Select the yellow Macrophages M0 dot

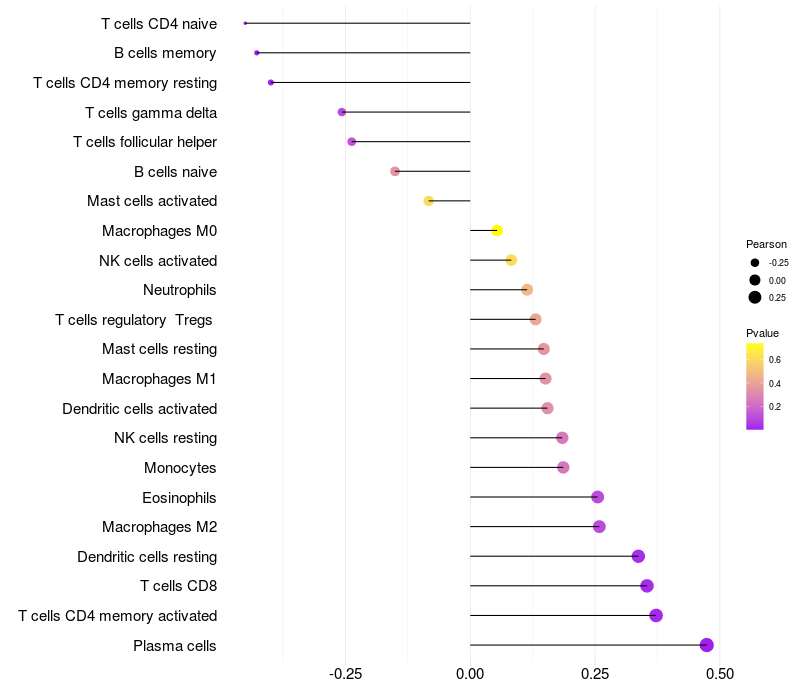pos(497,231)
